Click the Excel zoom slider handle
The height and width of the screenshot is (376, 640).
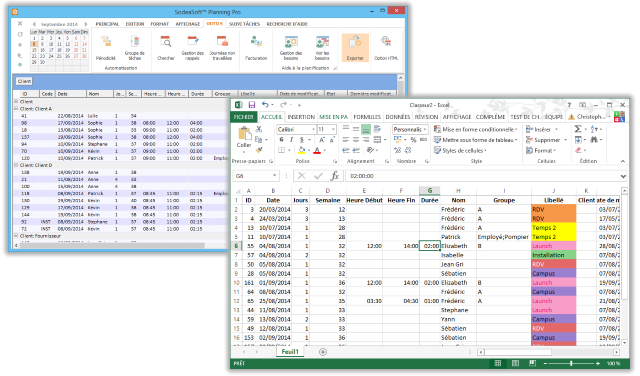tap(571, 363)
